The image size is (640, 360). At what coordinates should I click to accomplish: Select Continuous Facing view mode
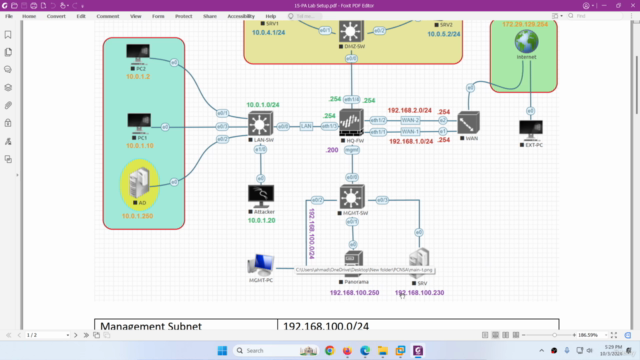pos(516,335)
